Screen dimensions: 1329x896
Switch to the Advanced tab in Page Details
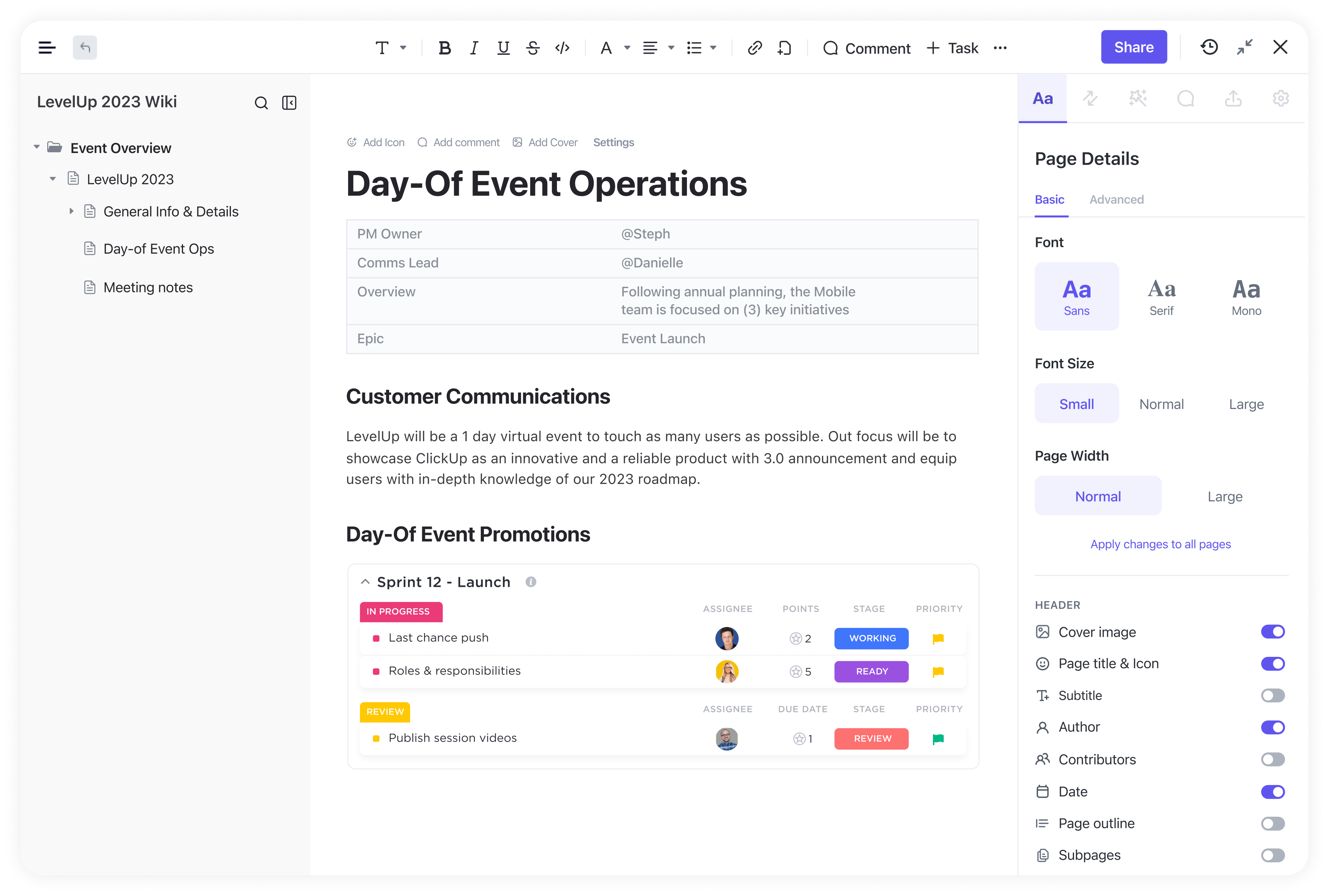(x=1117, y=199)
